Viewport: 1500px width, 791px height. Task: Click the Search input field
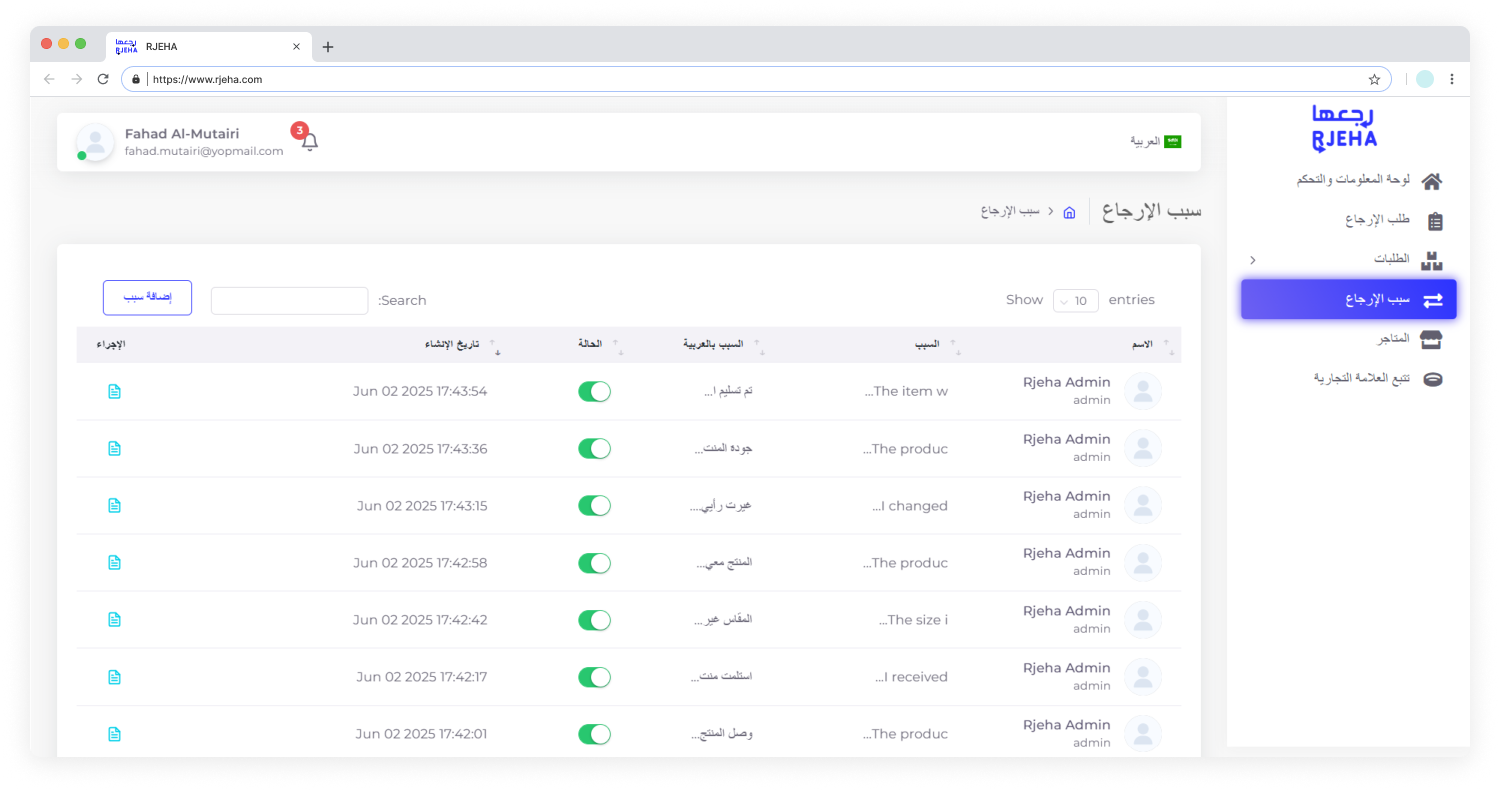289,300
